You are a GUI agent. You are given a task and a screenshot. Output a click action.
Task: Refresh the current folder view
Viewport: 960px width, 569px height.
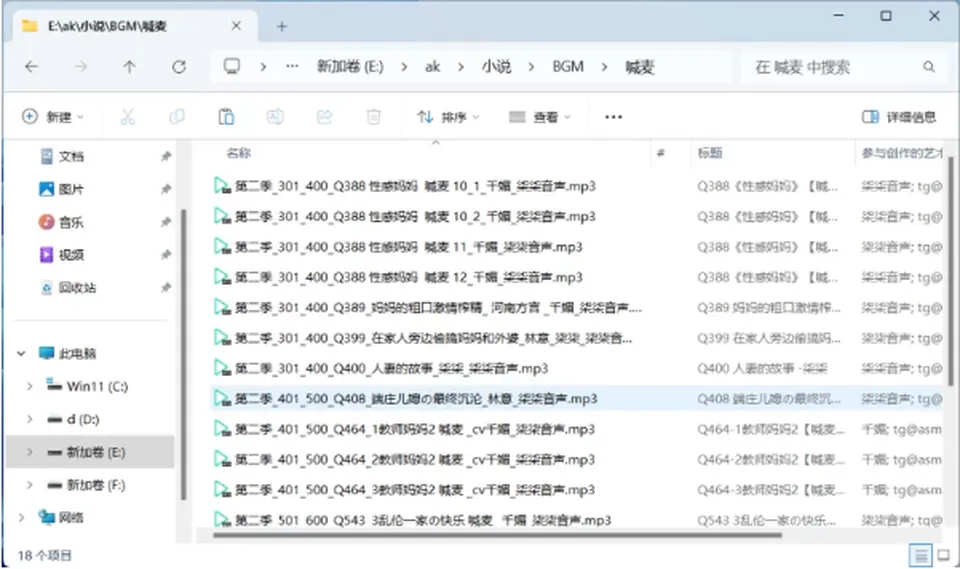tap(179, 67)
